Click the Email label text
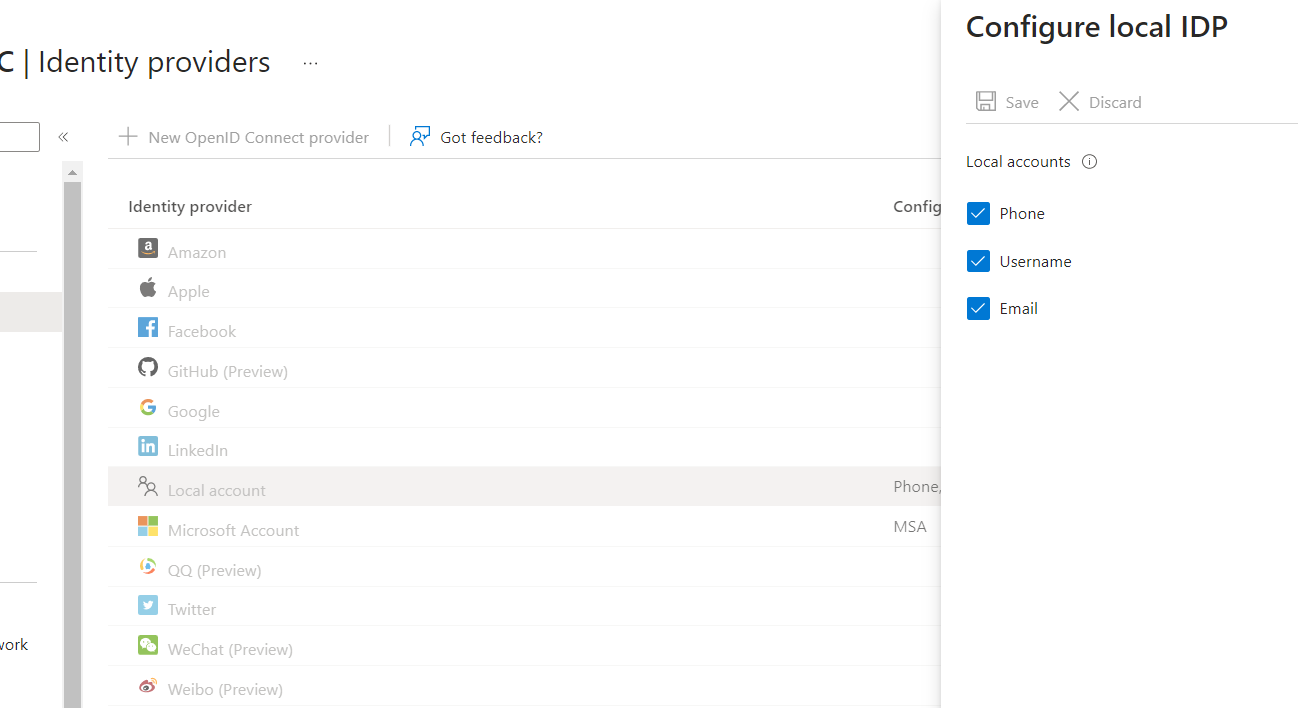The width and height of the screenshot is (1298, 708). 1019,309
